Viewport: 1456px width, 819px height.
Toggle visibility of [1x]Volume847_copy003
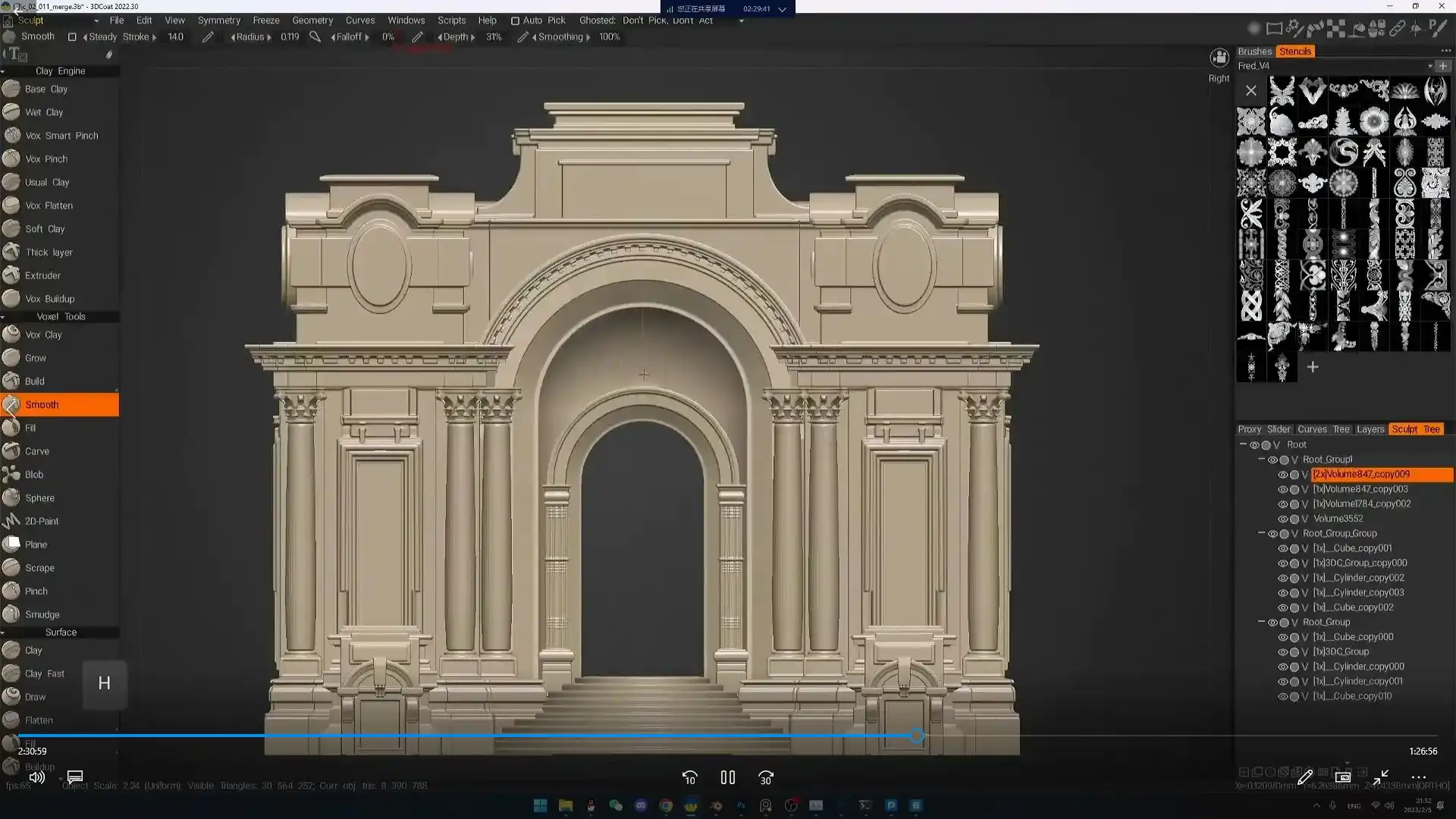1283,490
